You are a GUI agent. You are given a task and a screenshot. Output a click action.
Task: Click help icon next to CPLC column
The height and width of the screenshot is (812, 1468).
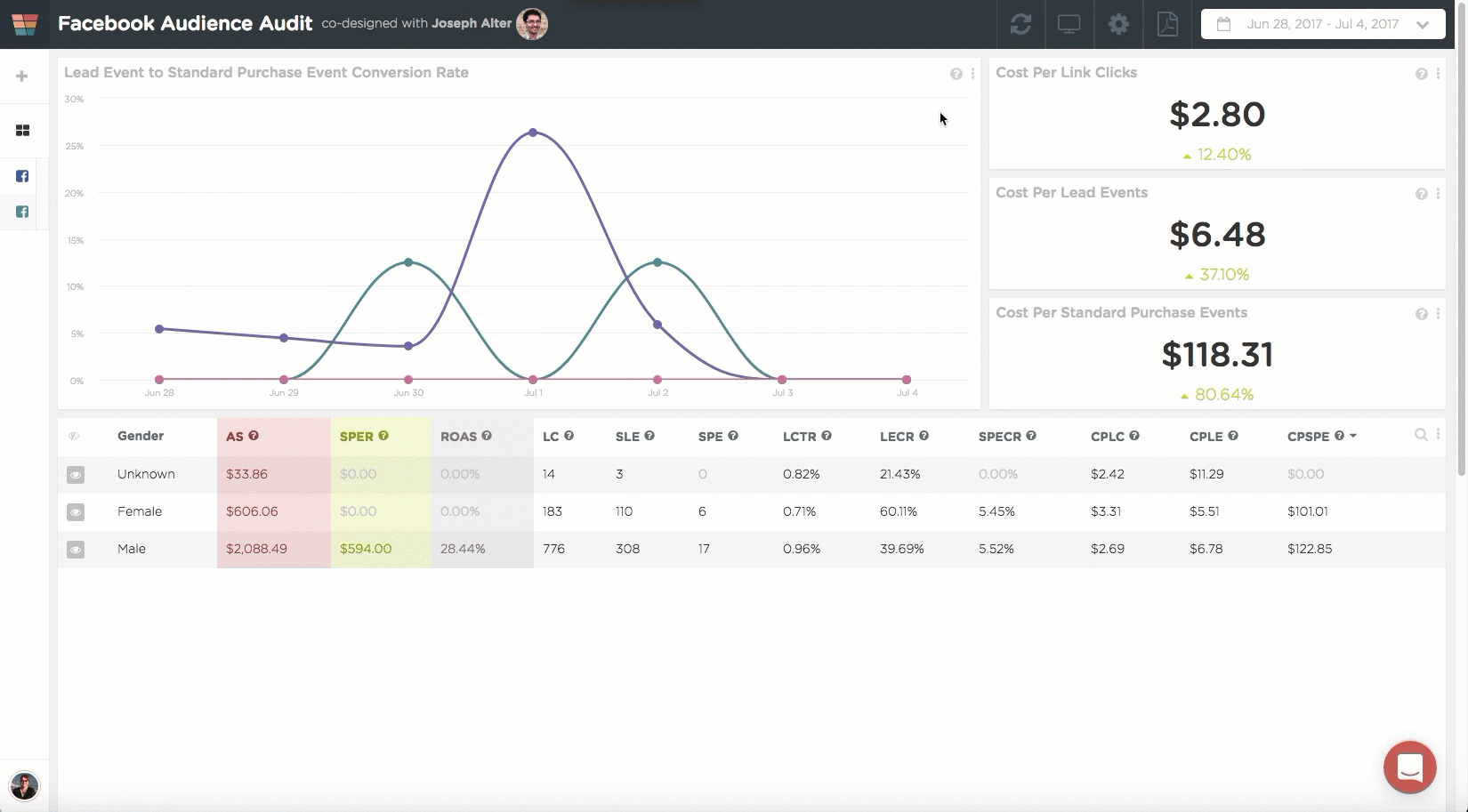(x=1134, y=436)
